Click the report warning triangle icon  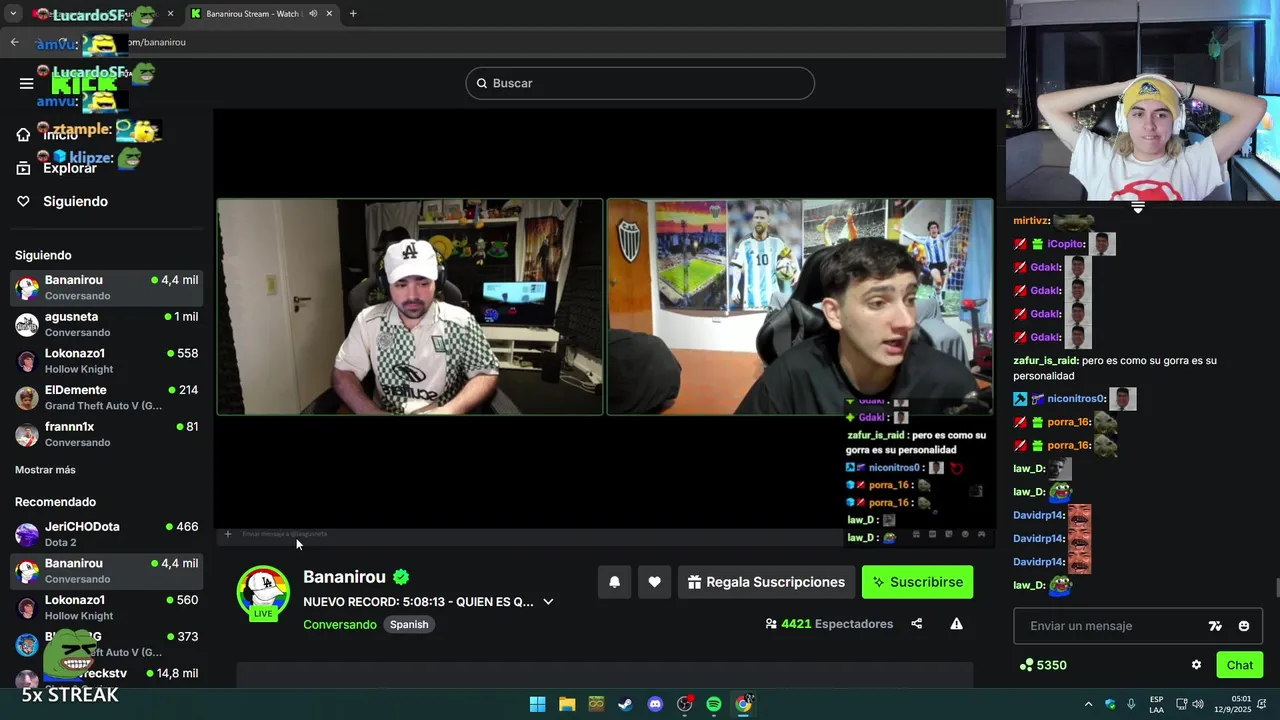(956, 624)
